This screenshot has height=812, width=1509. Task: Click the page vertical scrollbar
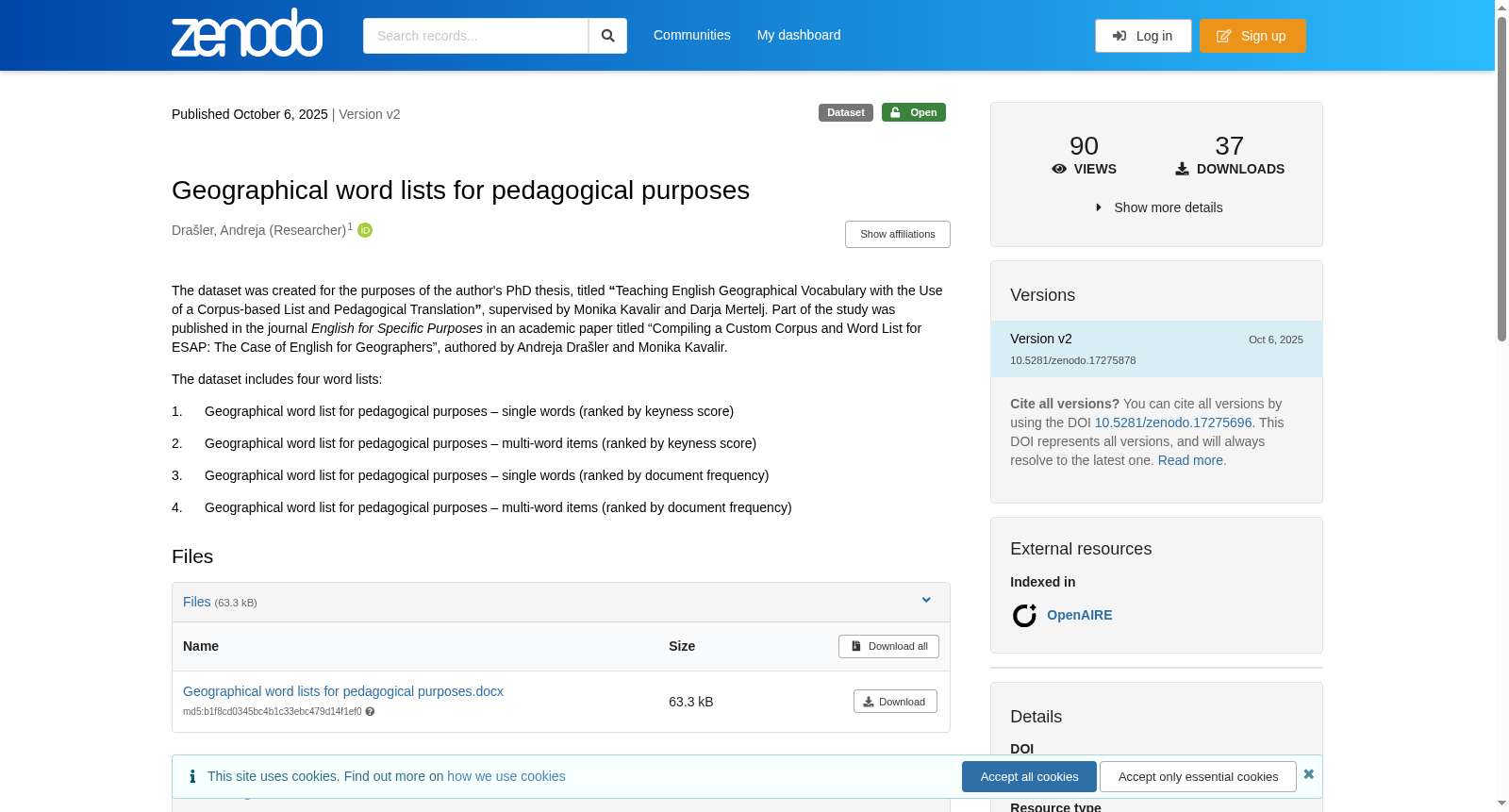(x=1501, y=406)
